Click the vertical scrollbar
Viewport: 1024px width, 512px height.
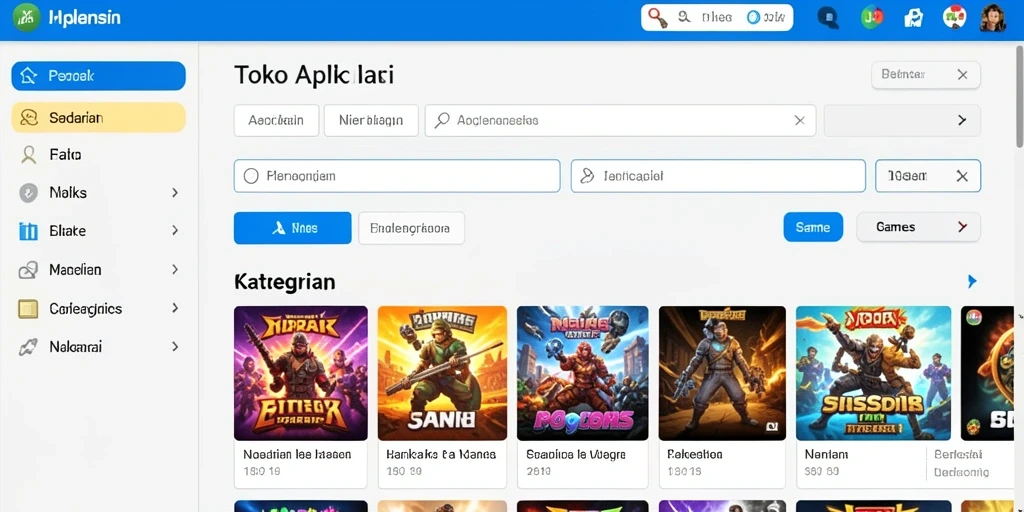tap(1019, 98)
